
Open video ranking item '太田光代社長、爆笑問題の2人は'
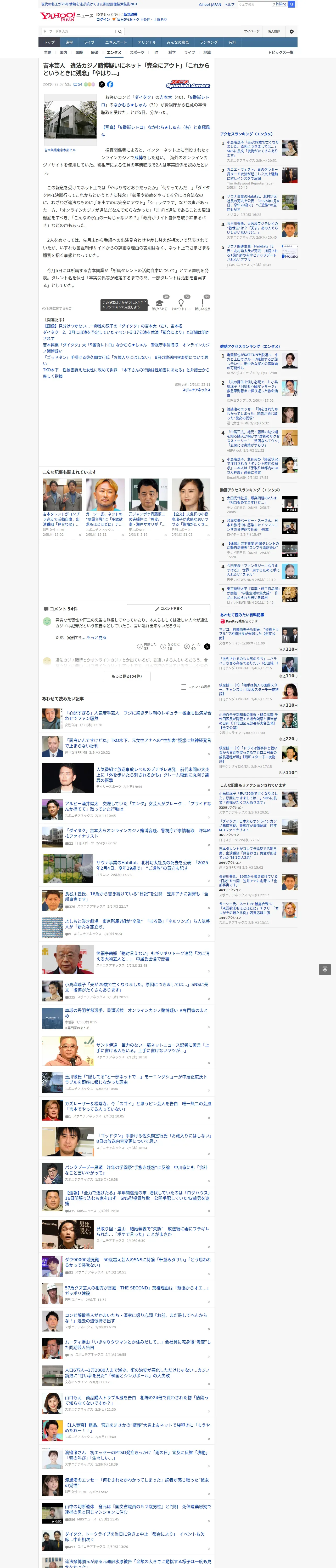(x=252, y=500)
